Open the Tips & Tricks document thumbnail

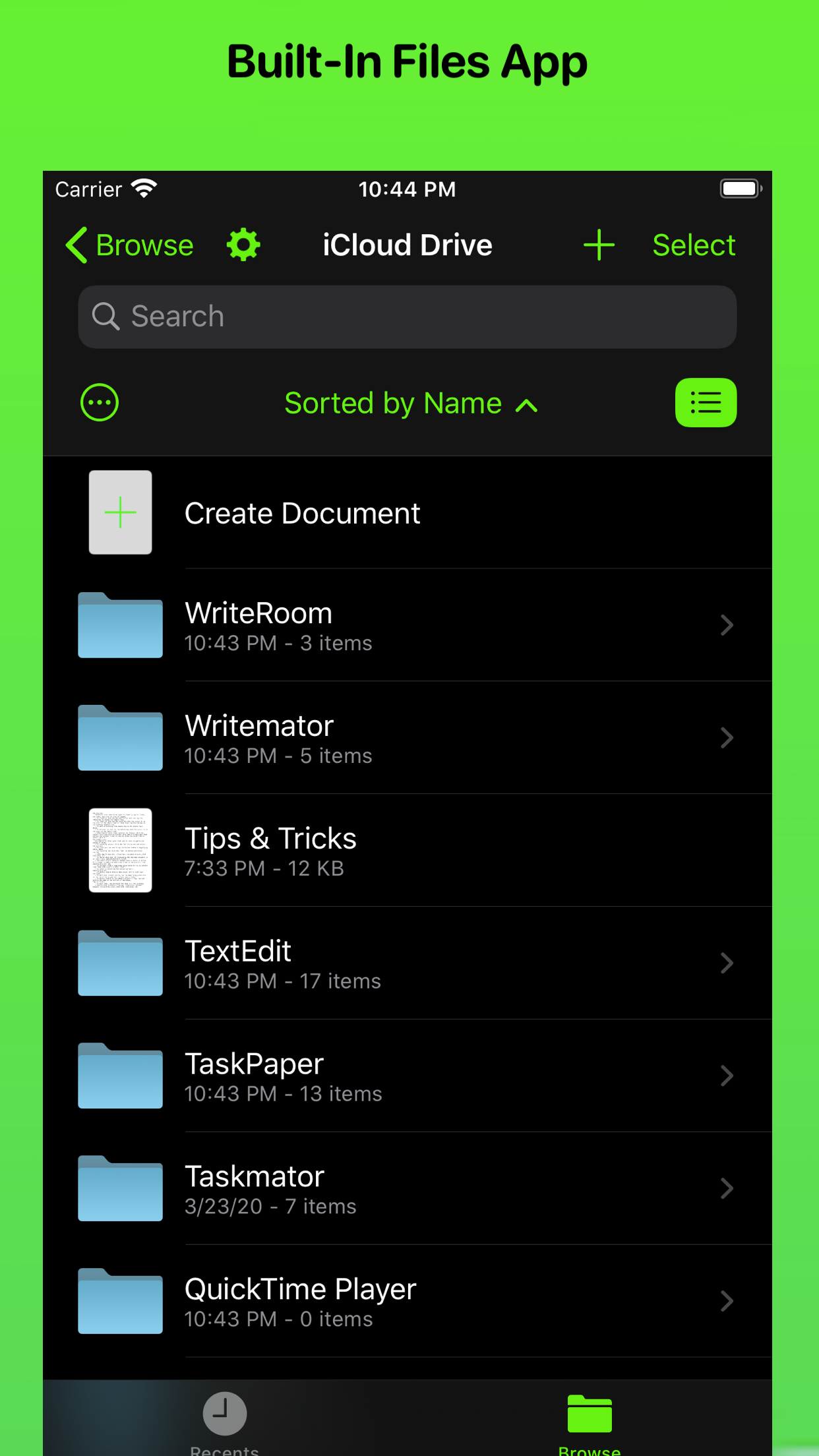tap(120, 850)
